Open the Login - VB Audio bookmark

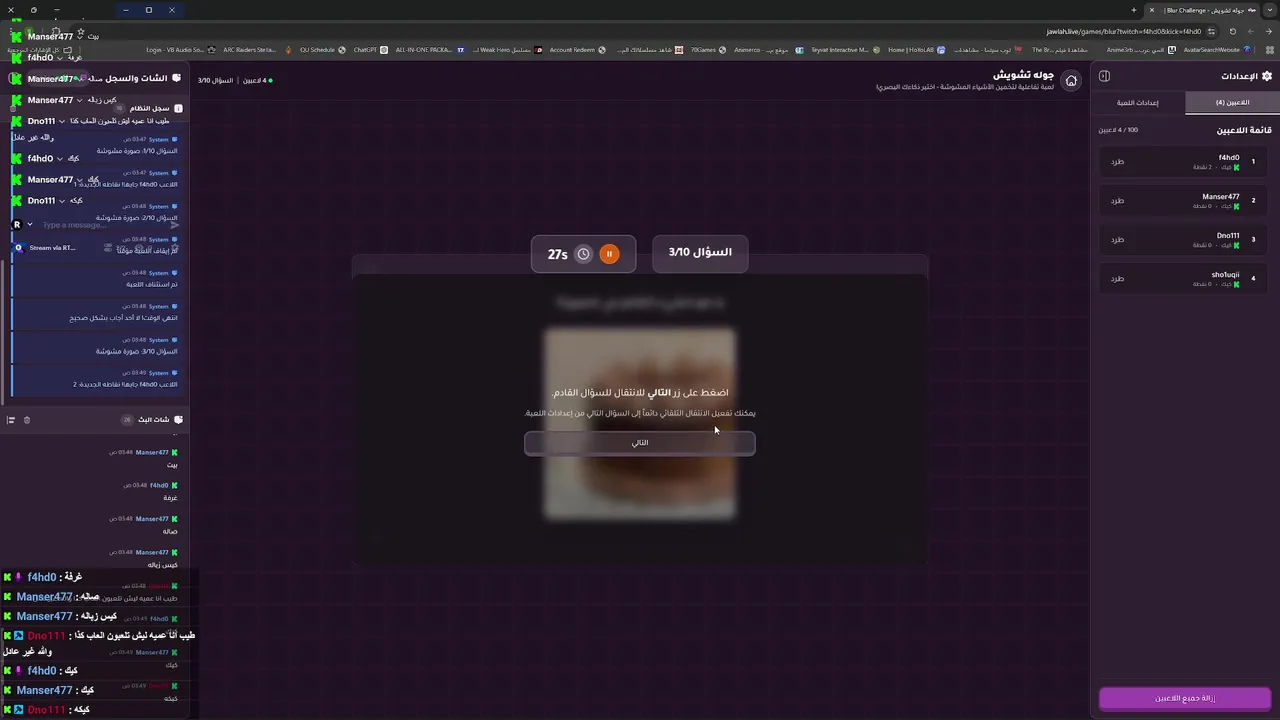pyautogui.click(x=180, y=49)
